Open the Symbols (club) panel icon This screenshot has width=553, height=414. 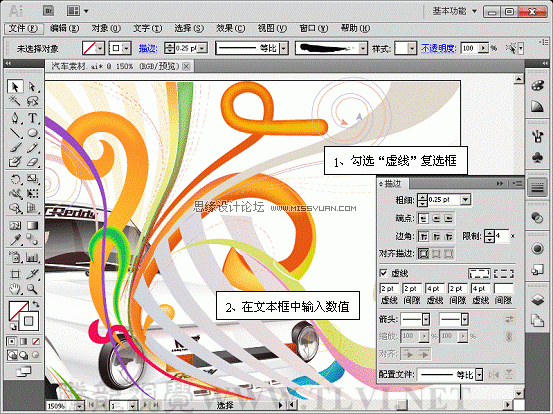point(537,157)
